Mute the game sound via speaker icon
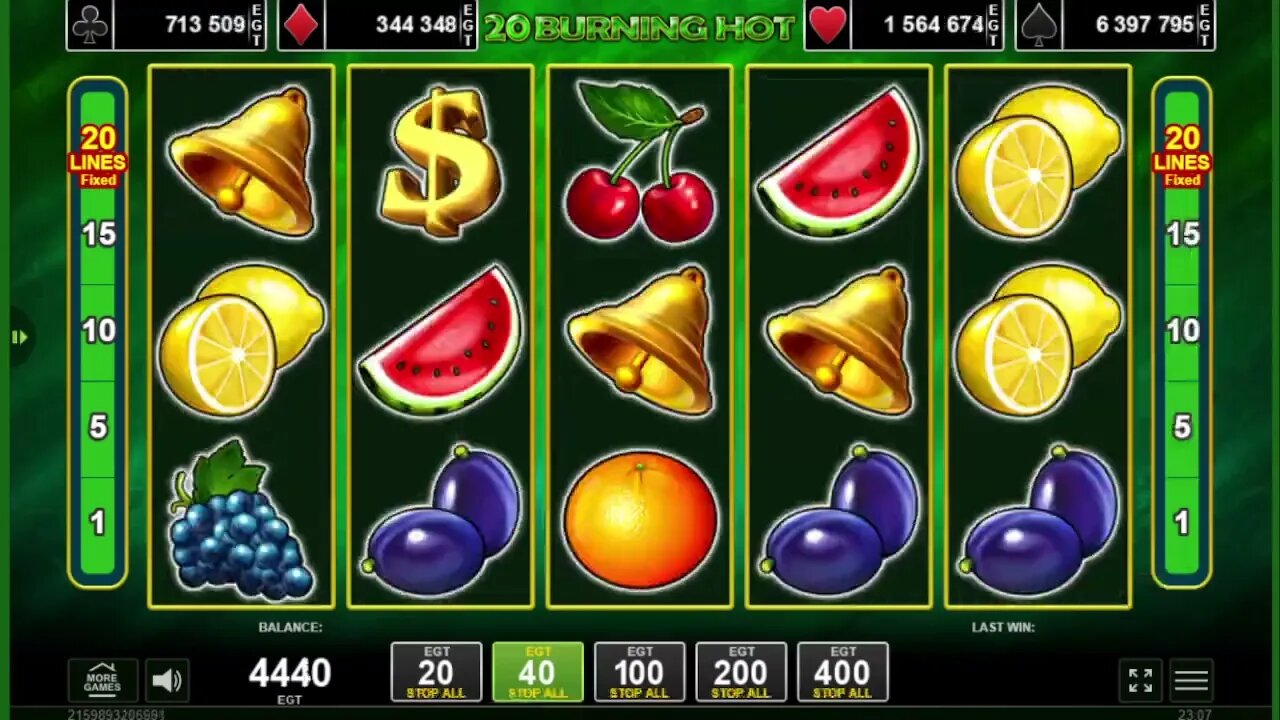The width and height of the screenshot is (1280, 720). (x=167, y=681)
